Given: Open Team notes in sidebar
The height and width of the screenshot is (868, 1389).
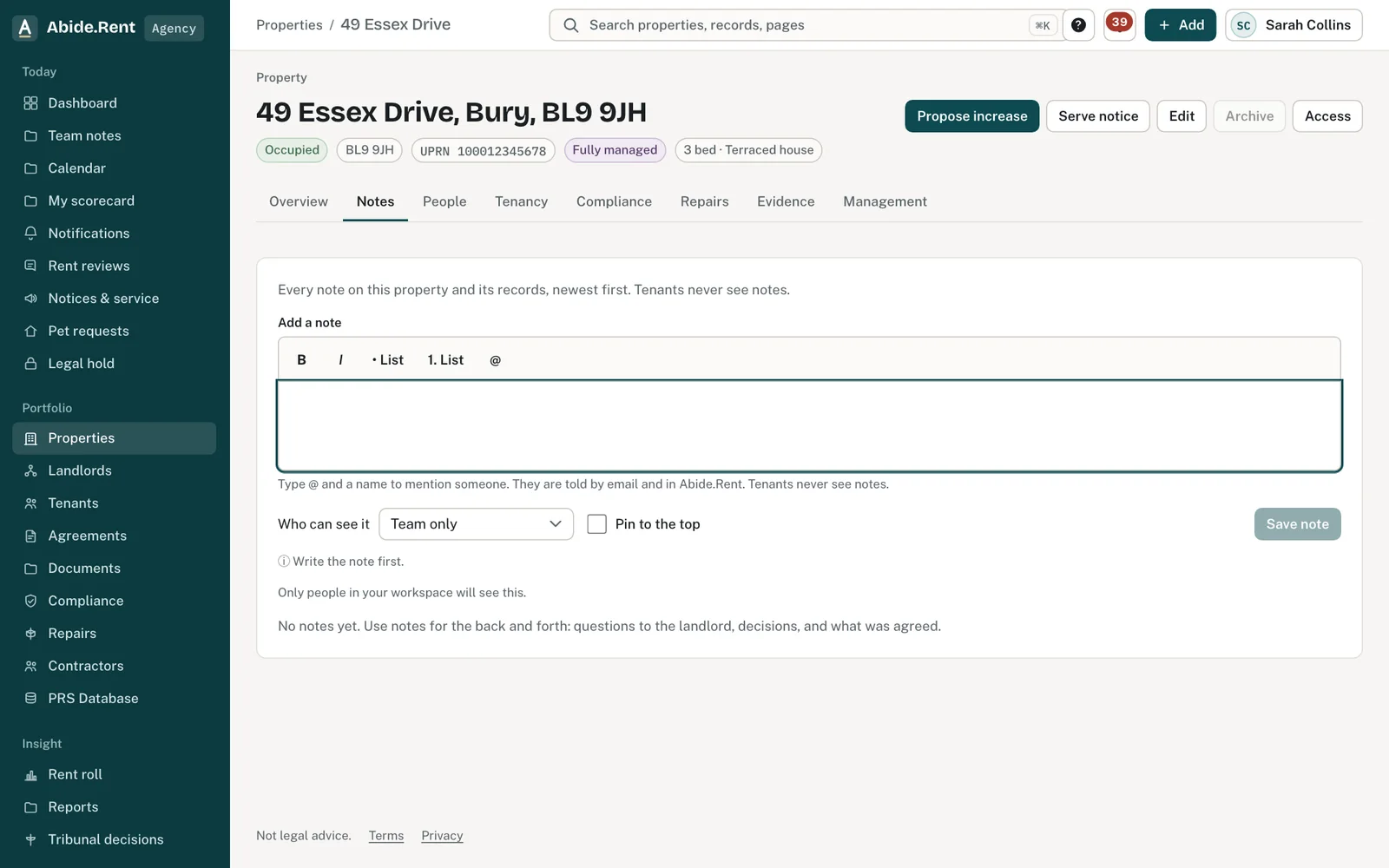Looking at the screenshot, I should 115,135.
